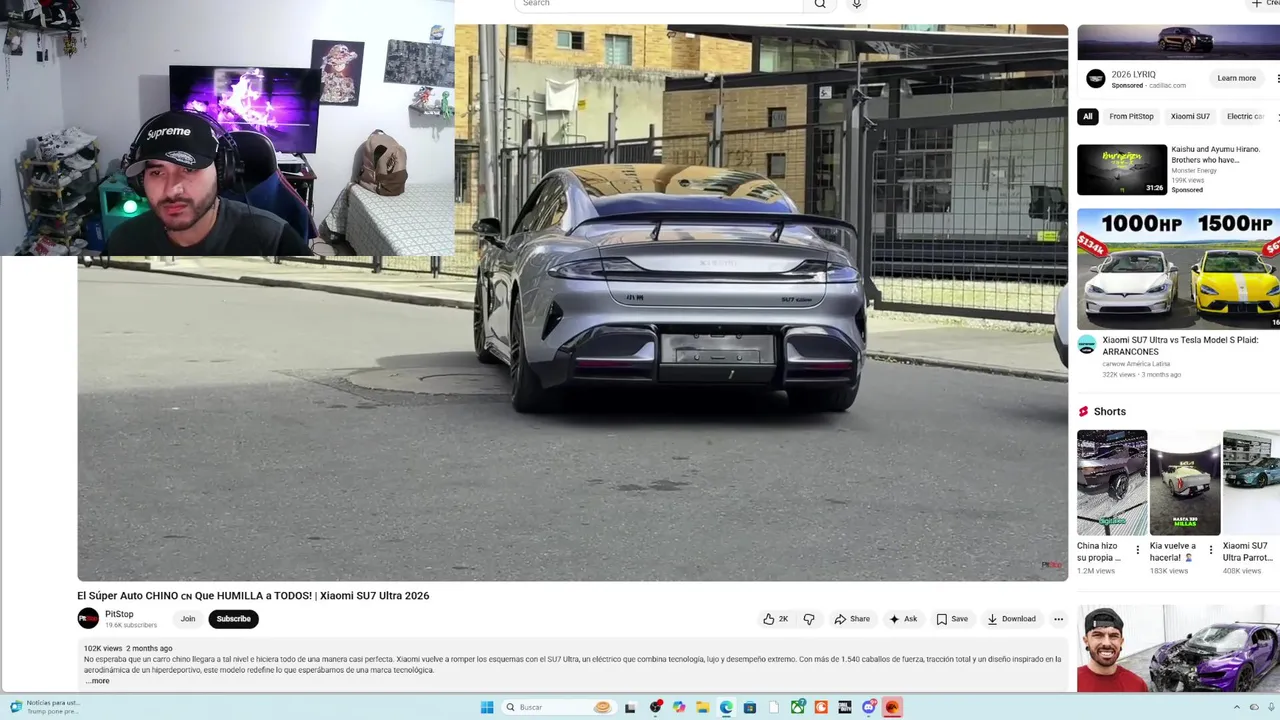
Task: Open options menu for 'China hizo' Short
Action: pyautogui.click(x=1137, y=551)
